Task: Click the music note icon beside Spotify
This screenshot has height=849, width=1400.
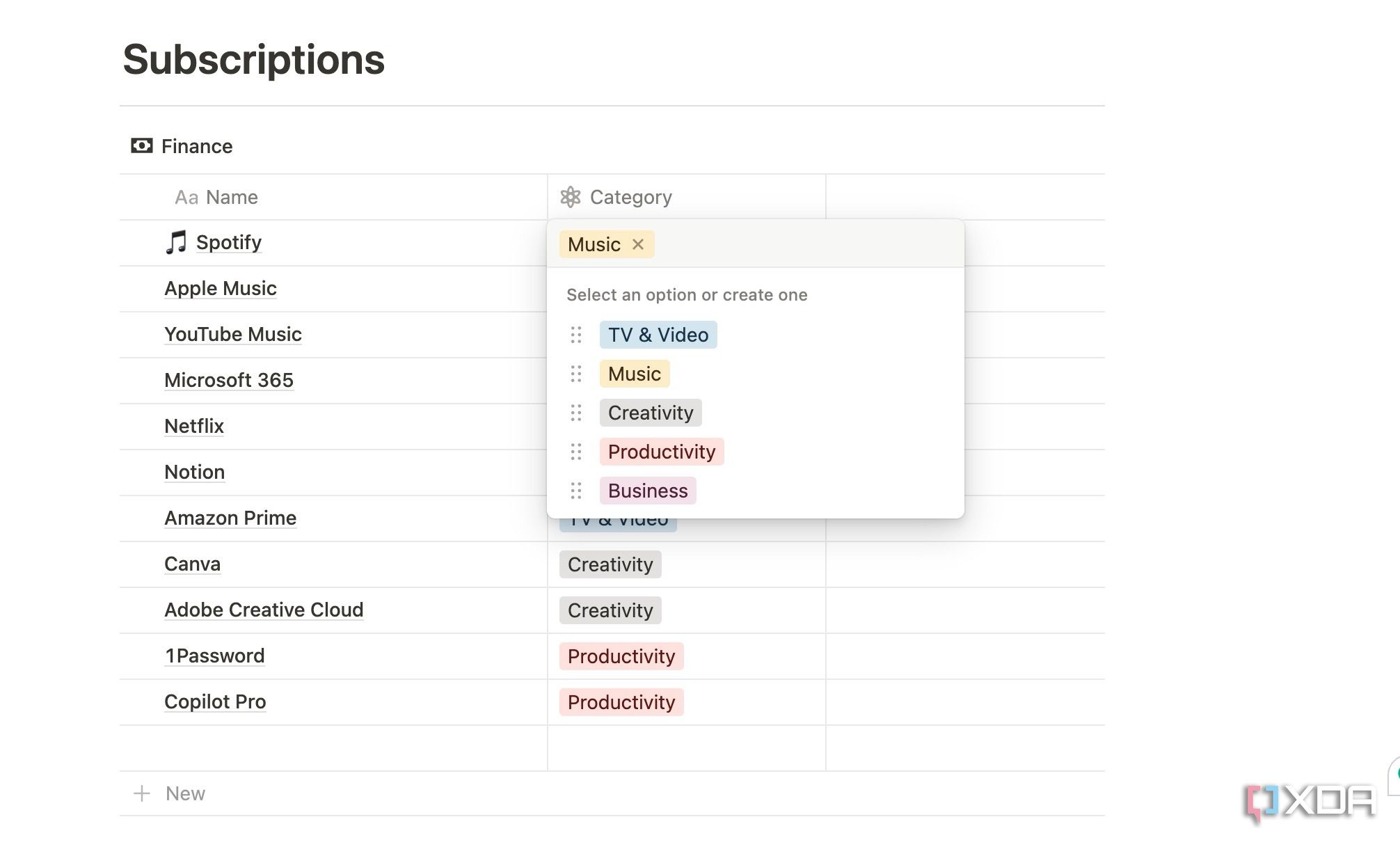Action: [175, 241]
